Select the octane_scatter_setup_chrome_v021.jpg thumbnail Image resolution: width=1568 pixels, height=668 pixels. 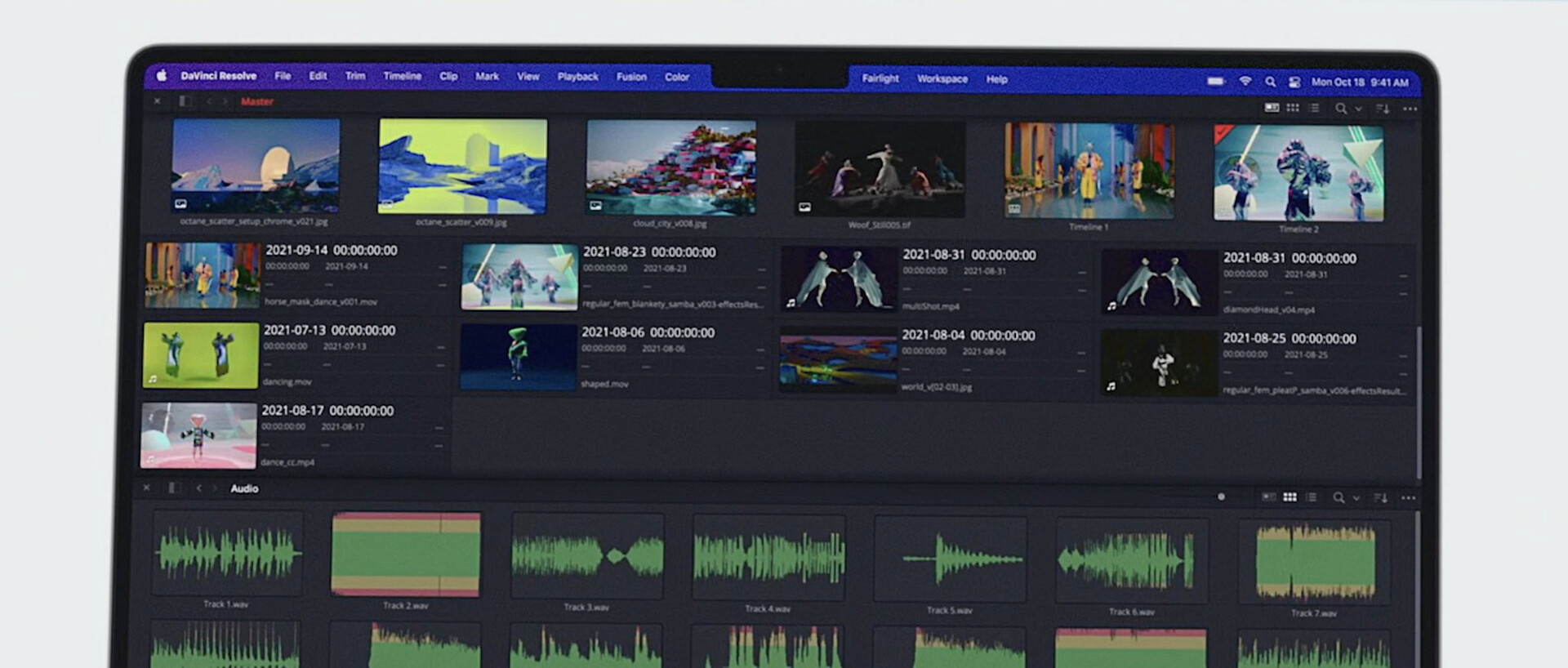click(256, 166)
